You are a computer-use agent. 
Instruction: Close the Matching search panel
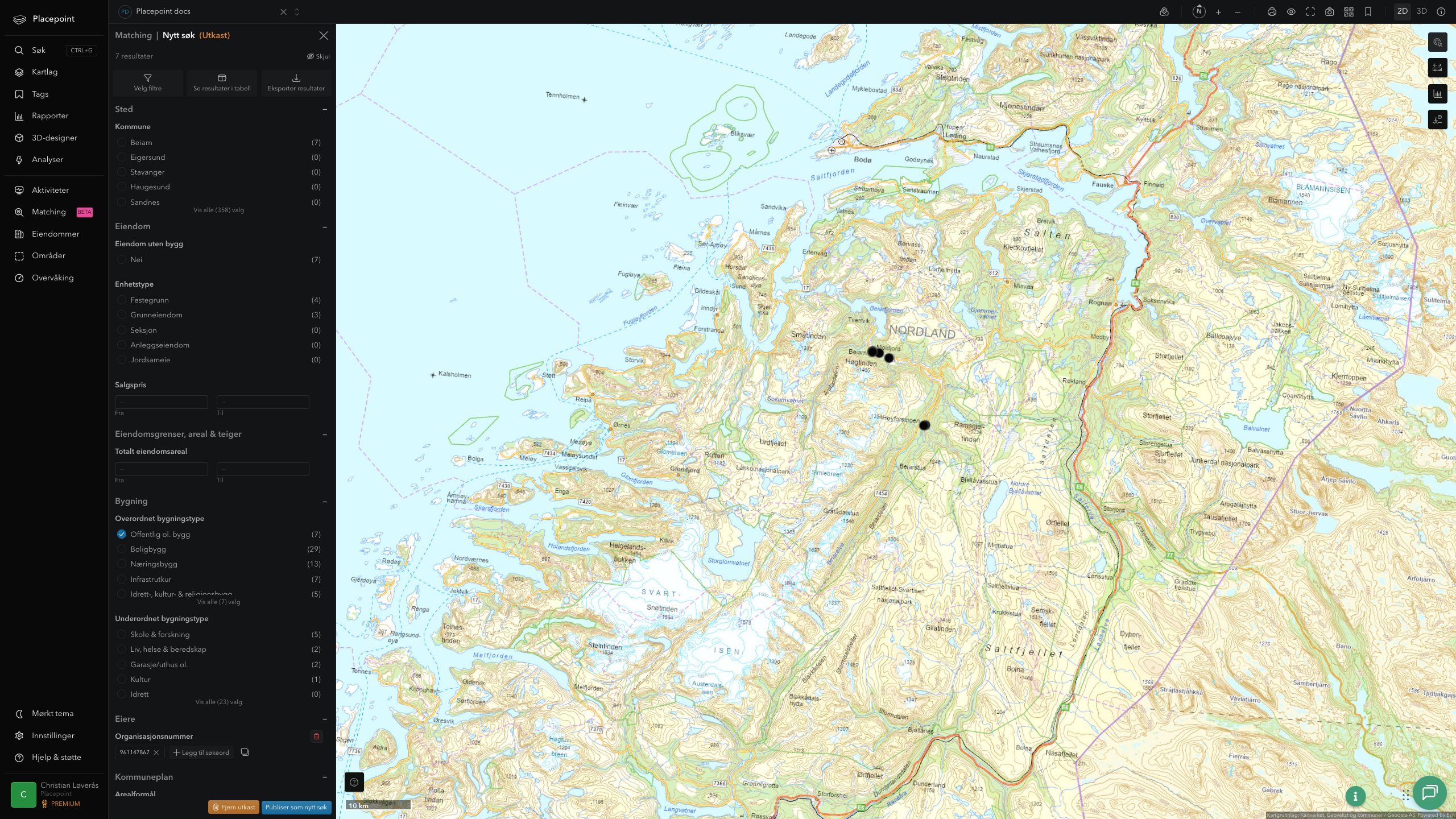point(324,35)
